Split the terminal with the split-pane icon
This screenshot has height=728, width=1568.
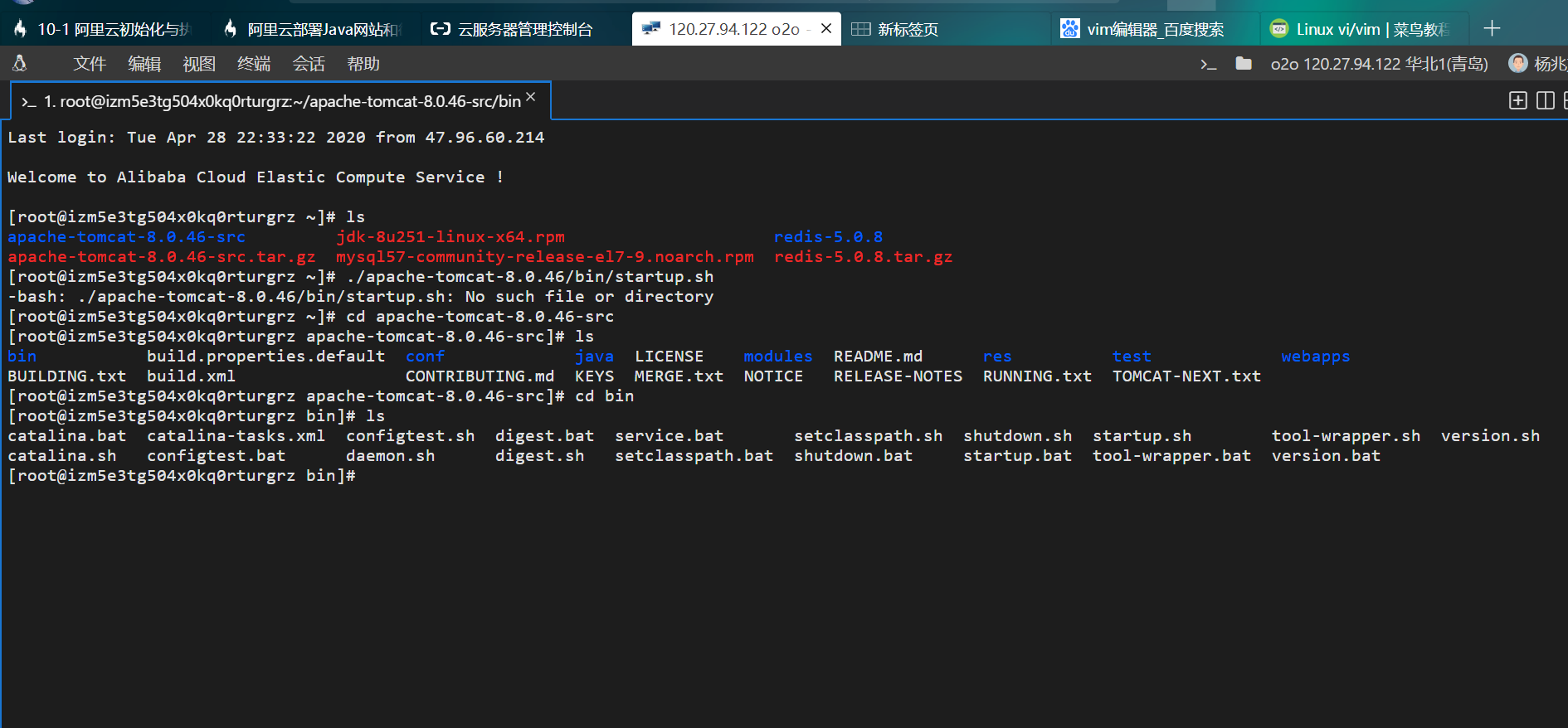pyautogui.click(x=1546, y=100)
